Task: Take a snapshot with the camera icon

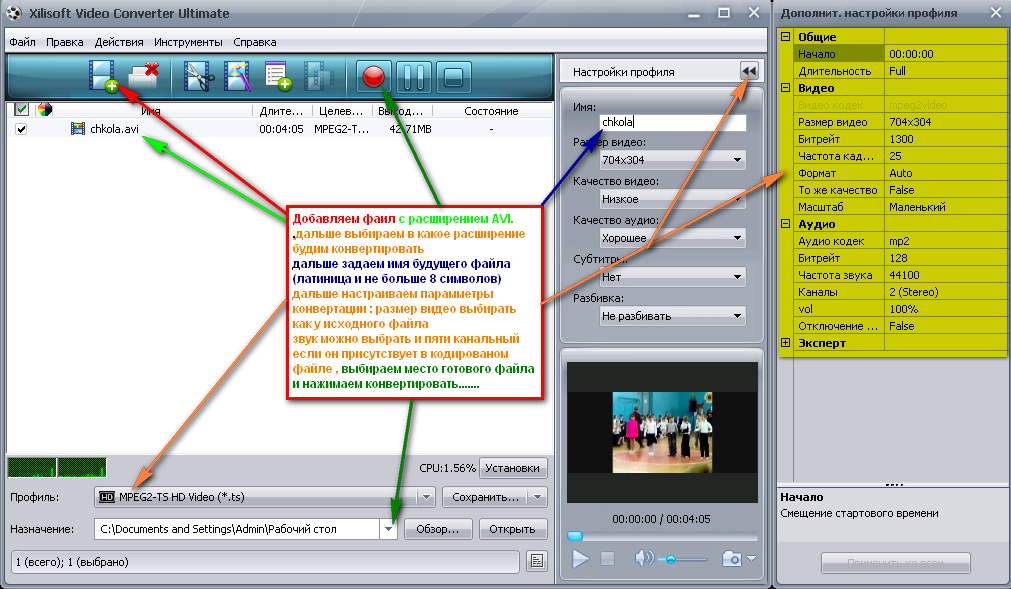Action: [x=732, y=558]
